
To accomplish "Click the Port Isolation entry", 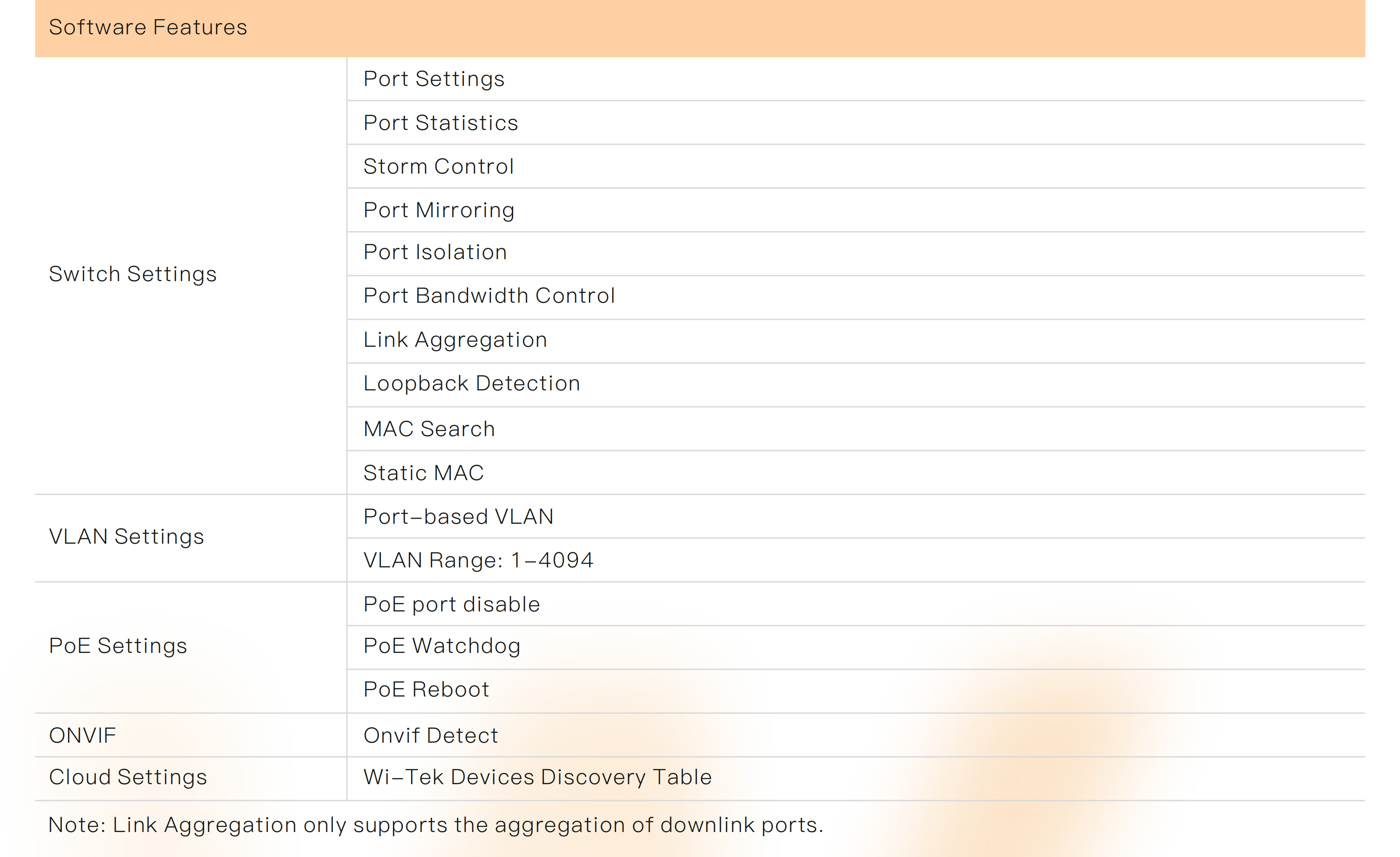I will click(435, 252).
